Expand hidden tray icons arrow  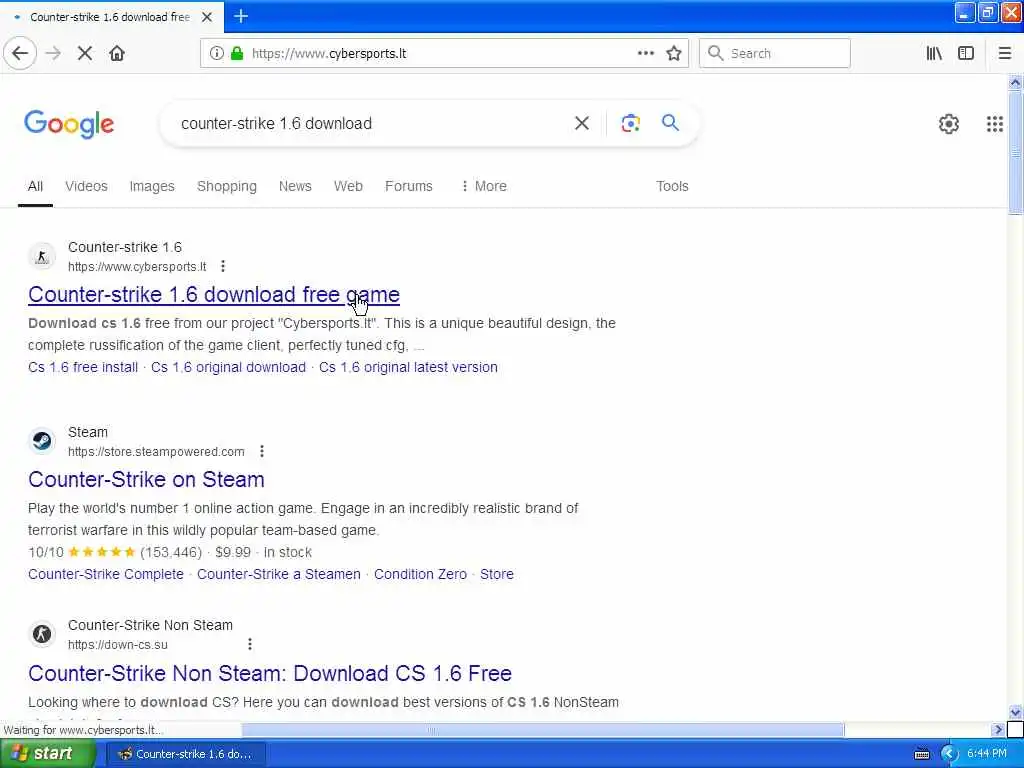pos(950,754)
